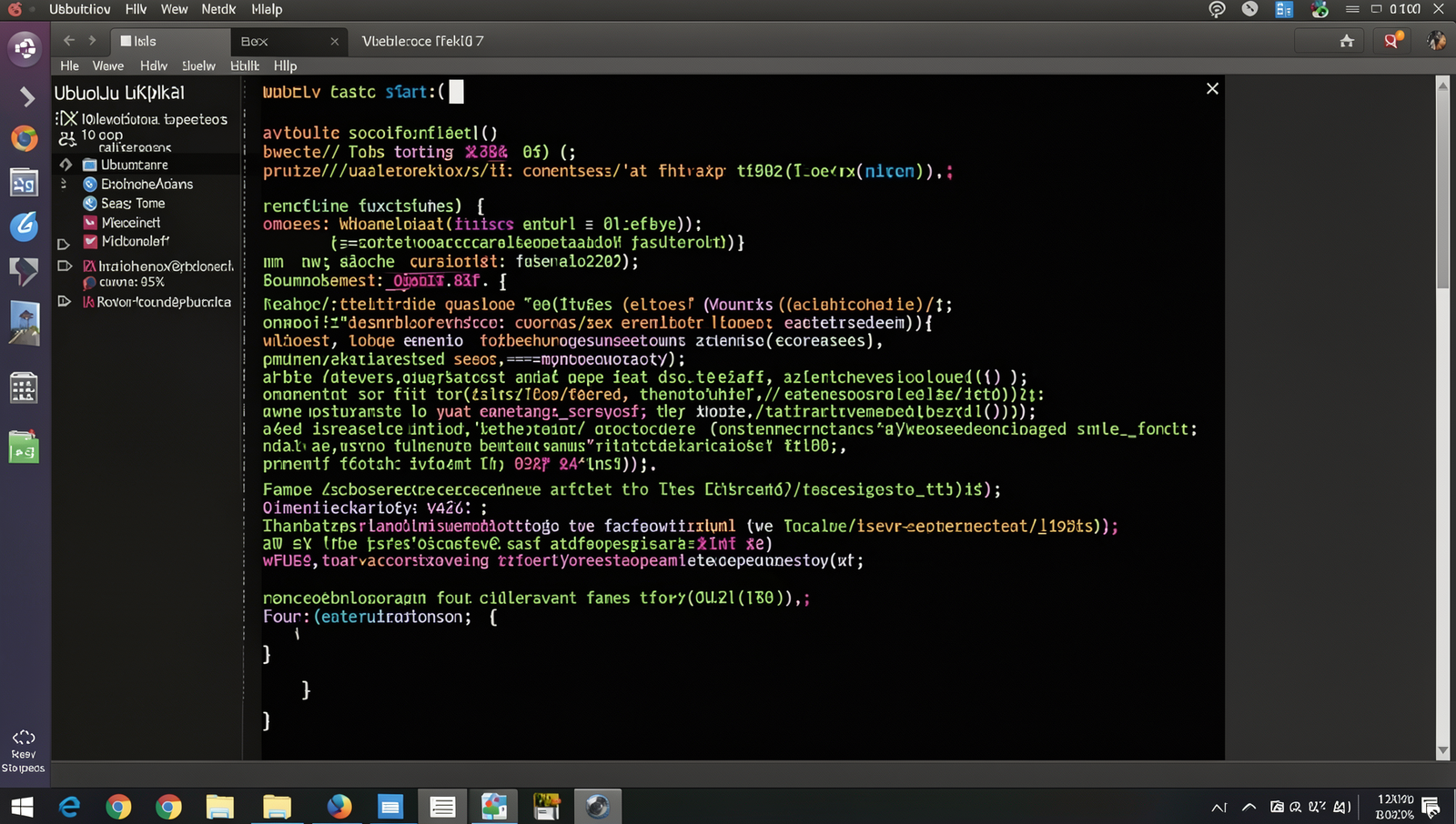Open the paint photos taskbar icon
This screenshot has width=1456, height=824.
(494, 807)
